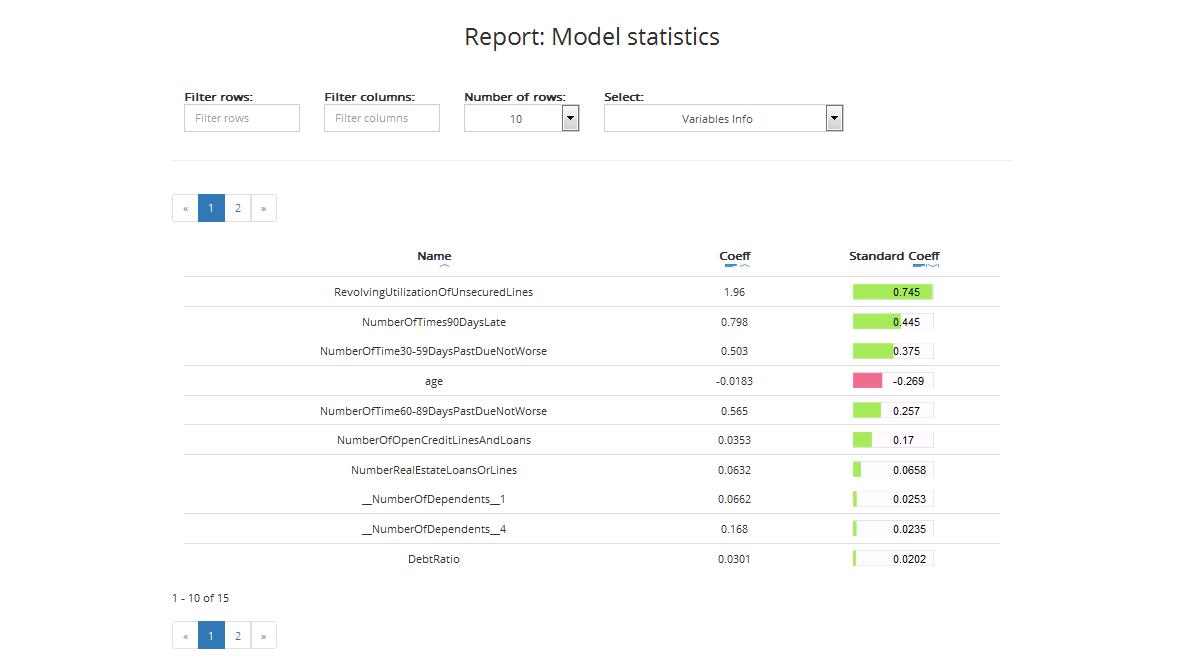Image resolution: width=1184 pixels, height=663 pixels.
Task: Click the sort arrow under Coeff header
Action: pos(742,267)
